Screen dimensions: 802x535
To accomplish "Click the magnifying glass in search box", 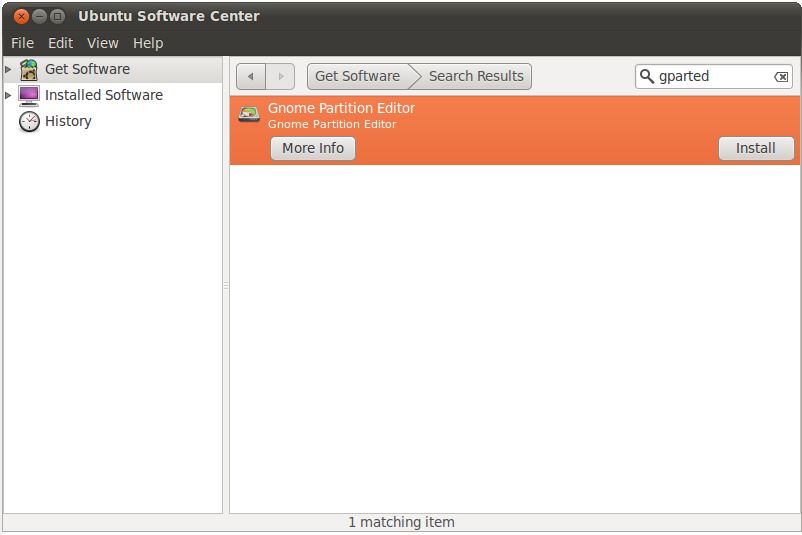I will pyautogui.click(x=647, y=77).
